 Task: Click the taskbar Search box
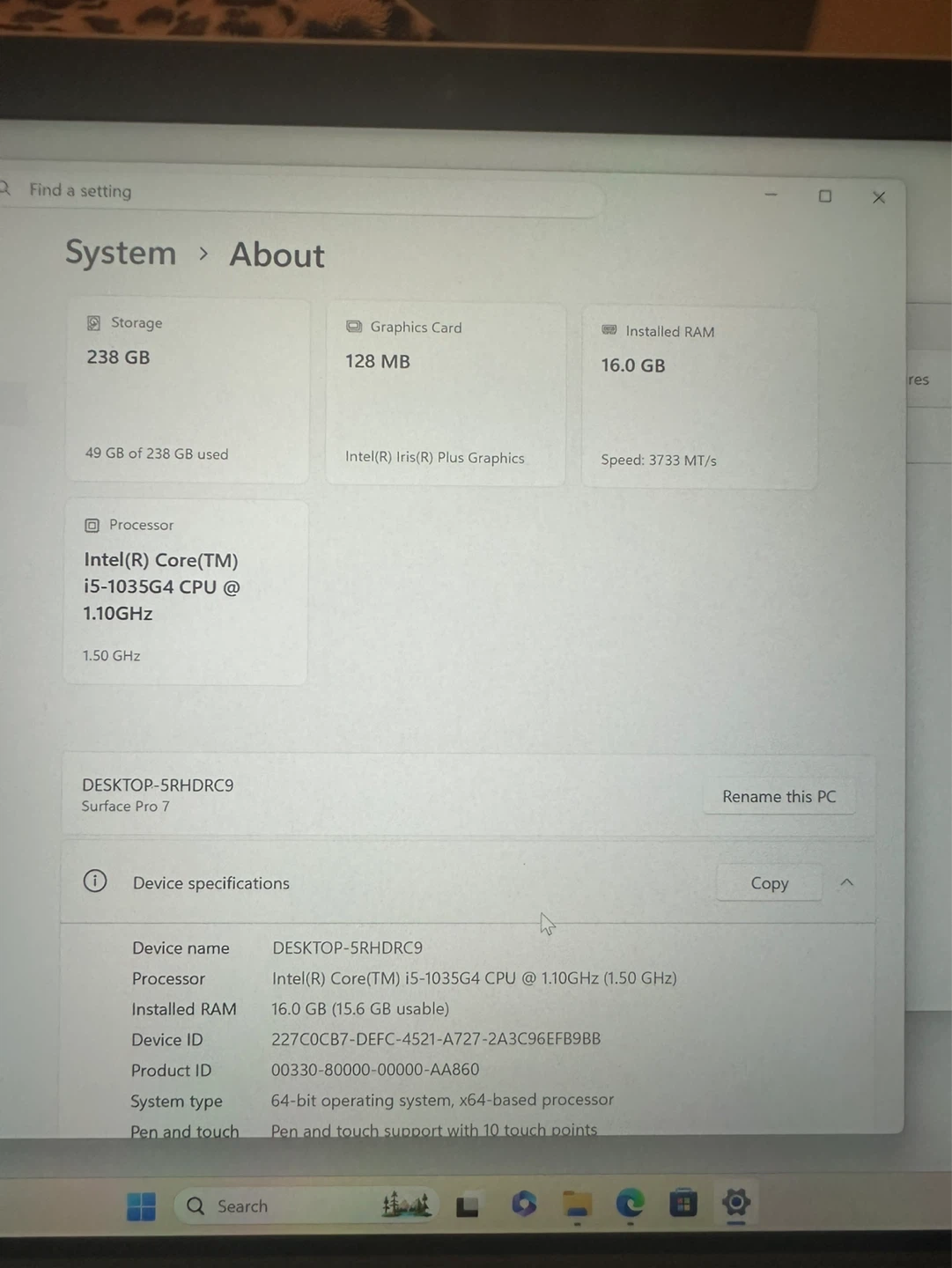pos(308,1205)
